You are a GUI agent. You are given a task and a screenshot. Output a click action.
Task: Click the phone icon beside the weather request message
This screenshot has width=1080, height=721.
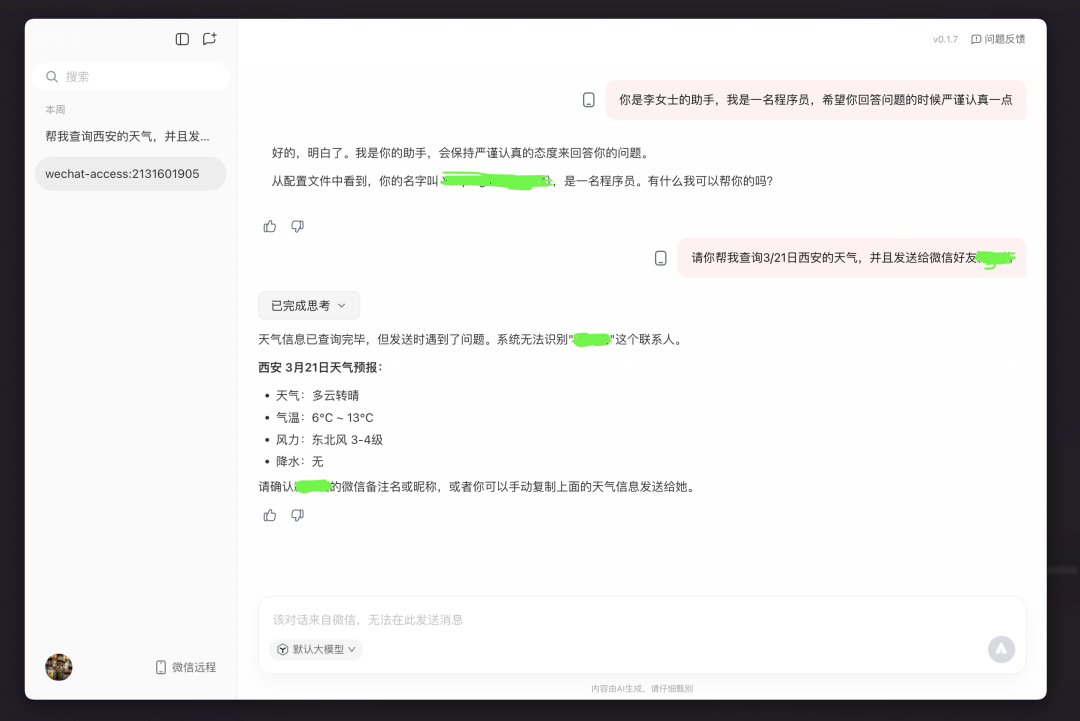[661, 258]
